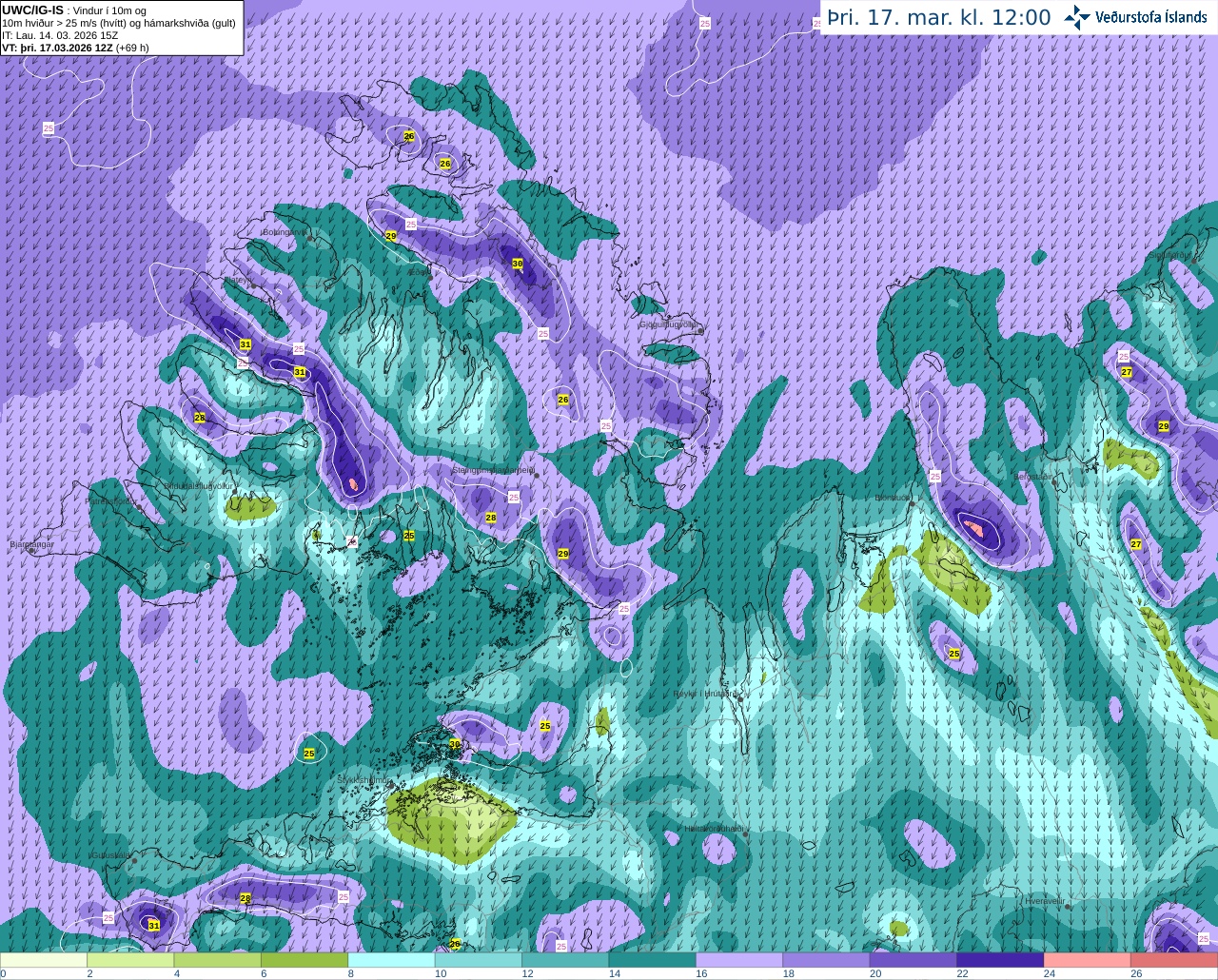
Task: Click the Bjargtangar station label
Action: point(31,544)
